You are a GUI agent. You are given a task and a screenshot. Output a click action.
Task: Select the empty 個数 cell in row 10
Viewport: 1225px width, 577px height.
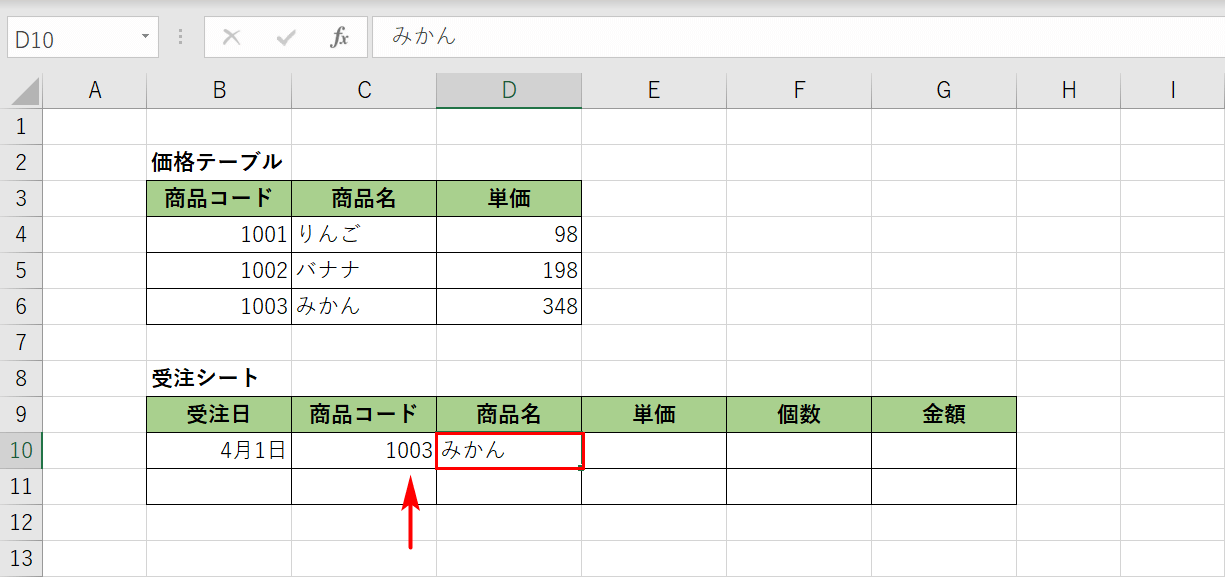(798, 450)
